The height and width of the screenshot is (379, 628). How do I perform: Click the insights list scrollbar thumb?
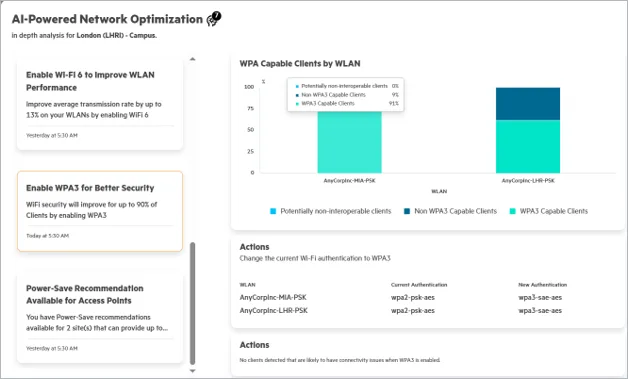coord(193,303)
